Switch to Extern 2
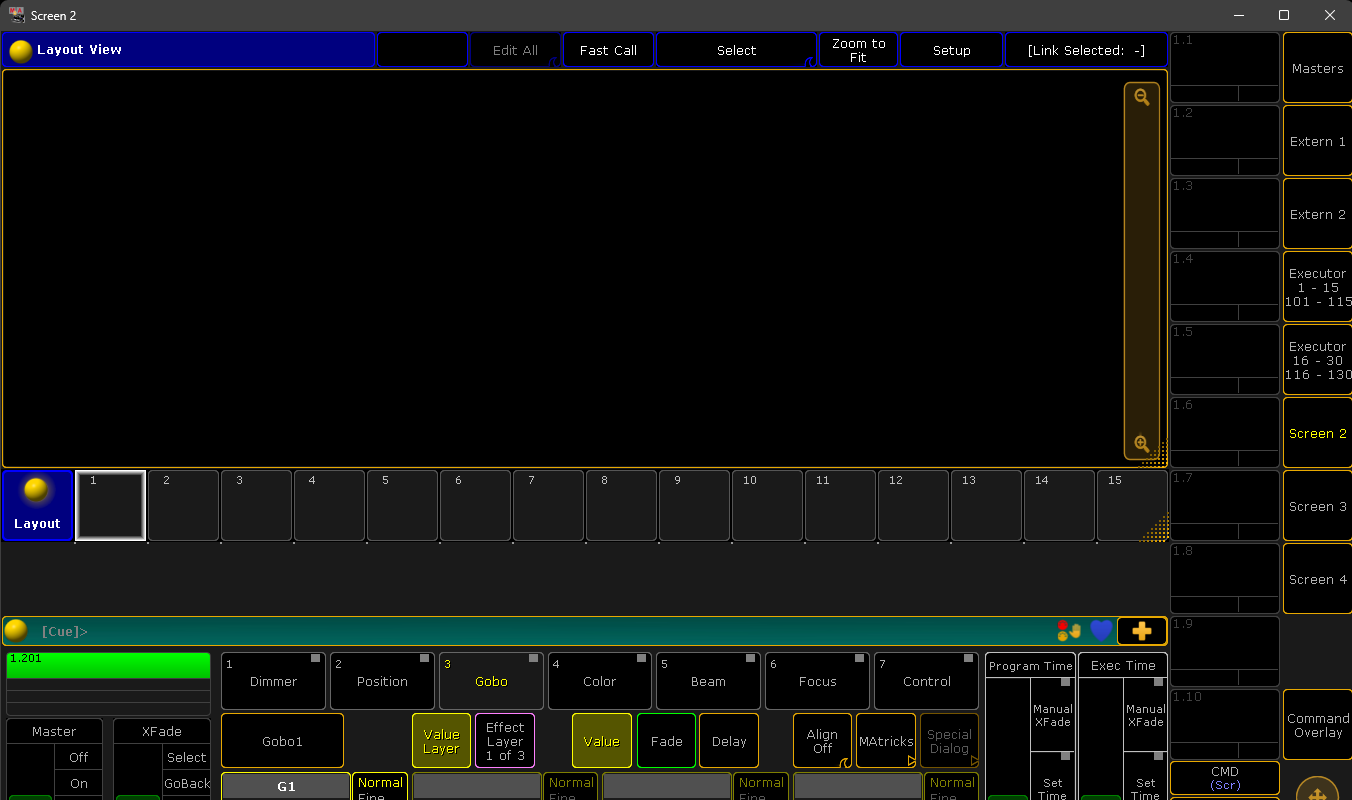 click(x=1317, y=214)
